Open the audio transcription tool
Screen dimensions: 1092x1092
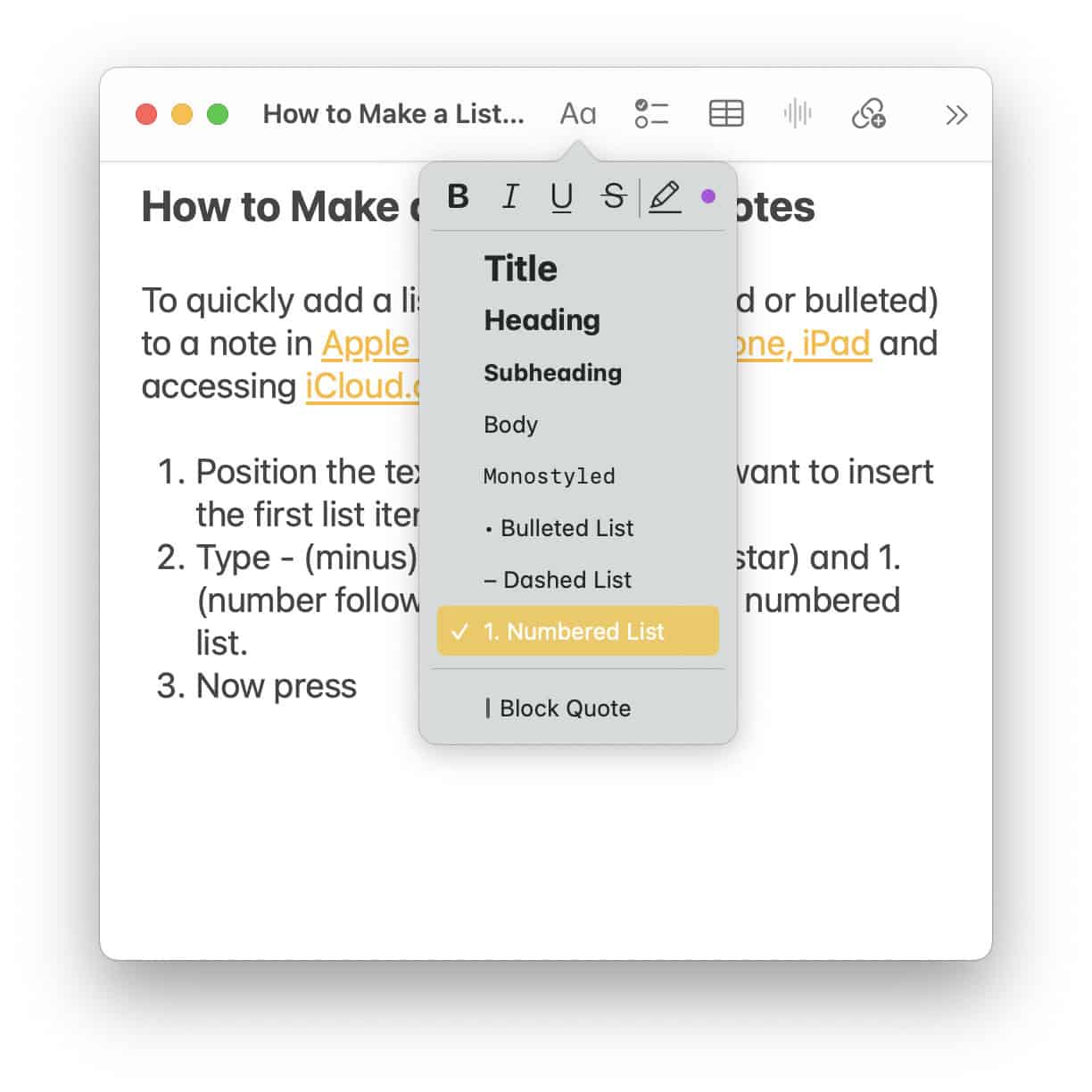point(797,113)
